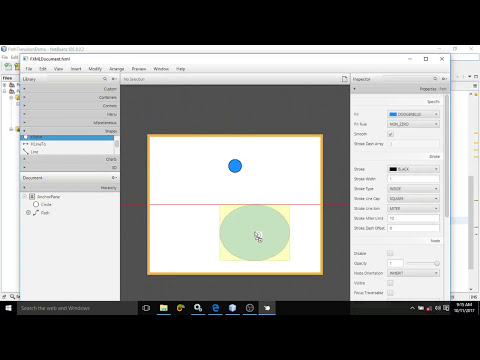480x360 pixels.
Task: Toggle the Visible checkbox
Action: coord(390,283)
